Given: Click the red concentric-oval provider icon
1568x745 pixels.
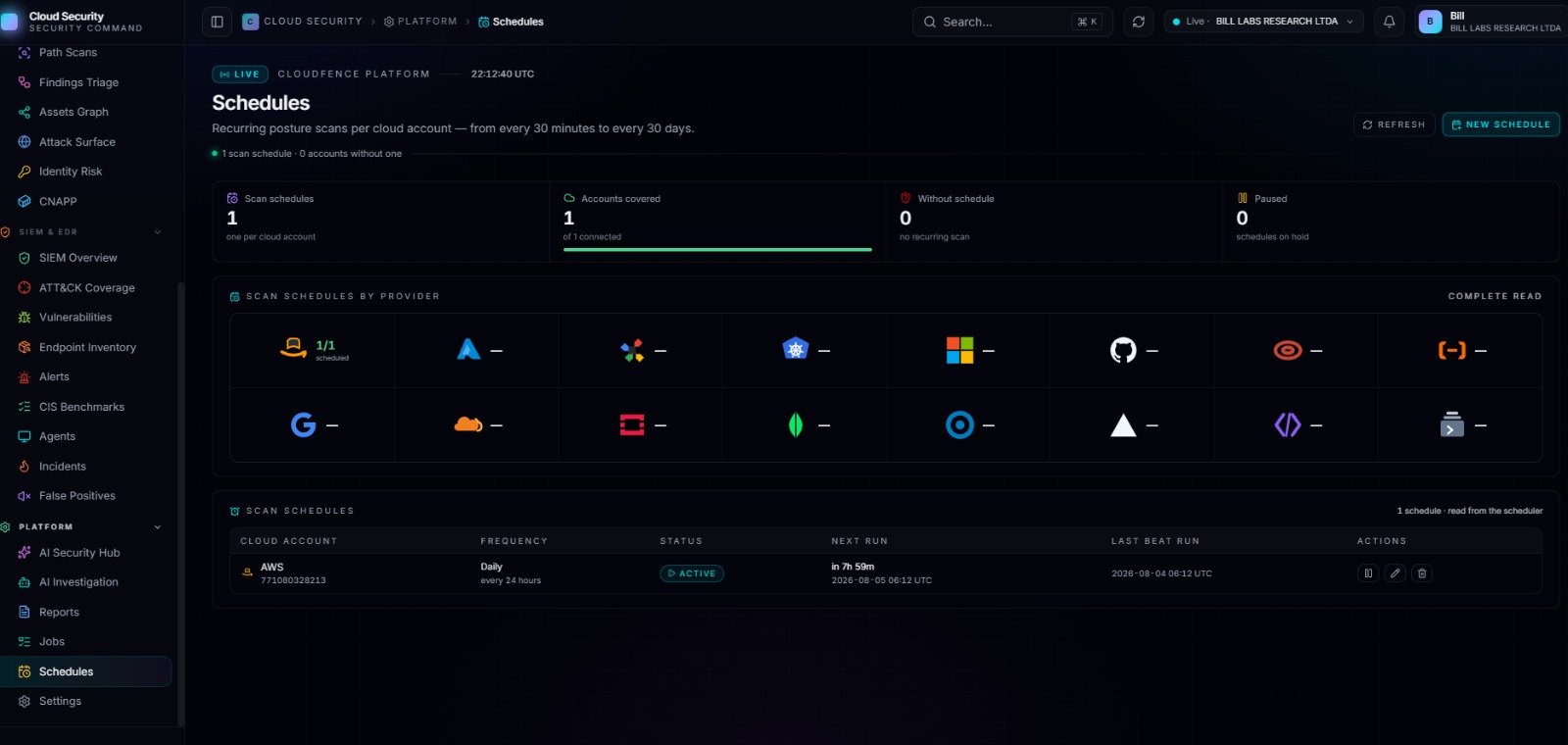Looking at the screenshot, I should [x=1288, y=350].
